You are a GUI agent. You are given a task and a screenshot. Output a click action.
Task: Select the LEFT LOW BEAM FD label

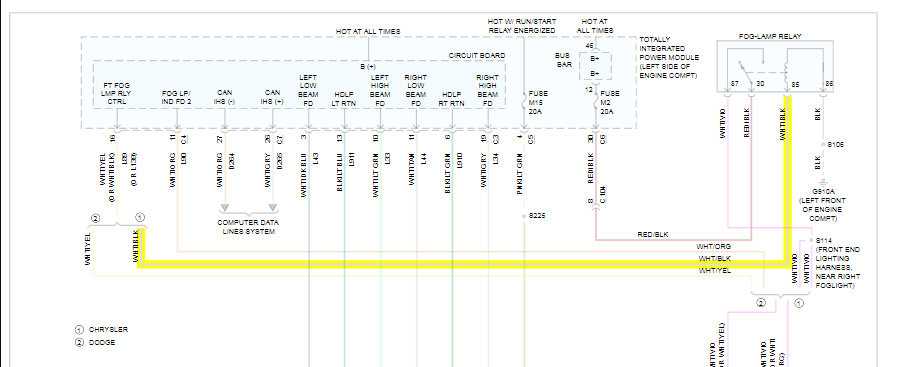pos(308,90)
